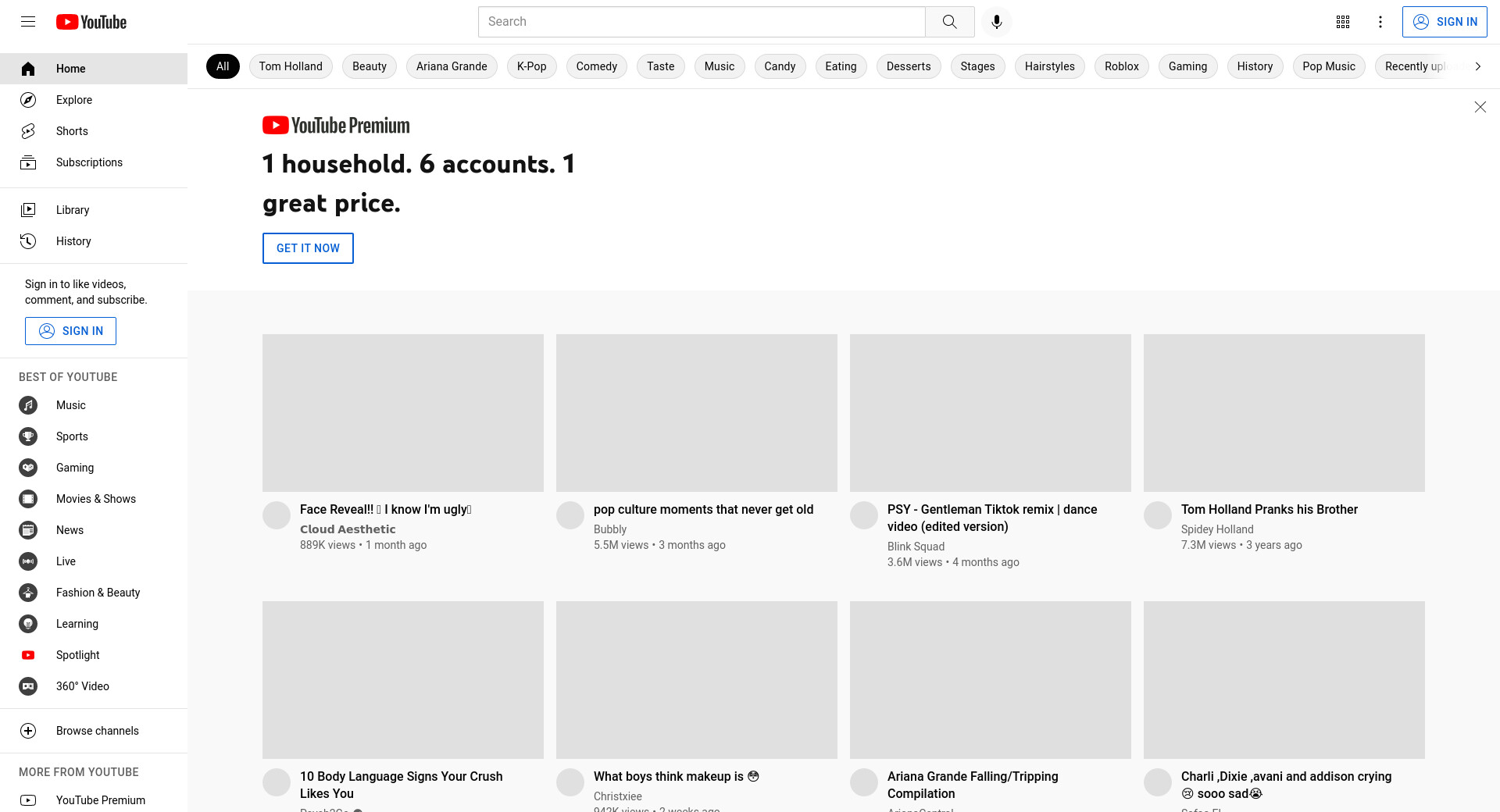Open Learning category

click(x=94, y=624)
